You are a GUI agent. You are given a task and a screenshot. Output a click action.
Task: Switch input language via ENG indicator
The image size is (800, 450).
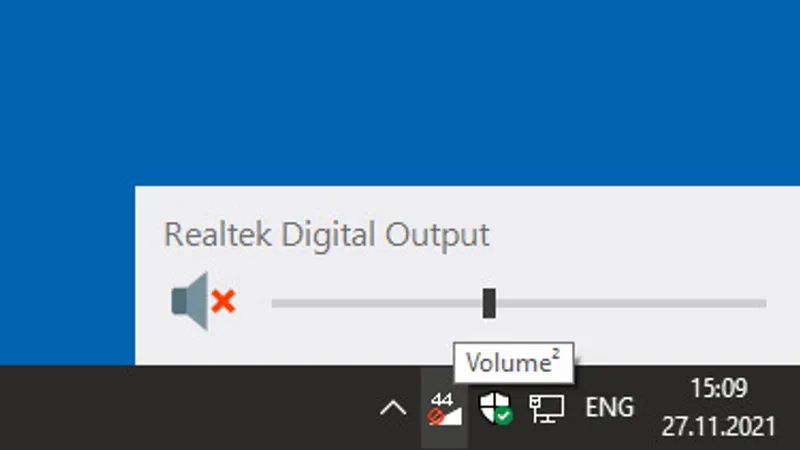[x=609, y=408]
